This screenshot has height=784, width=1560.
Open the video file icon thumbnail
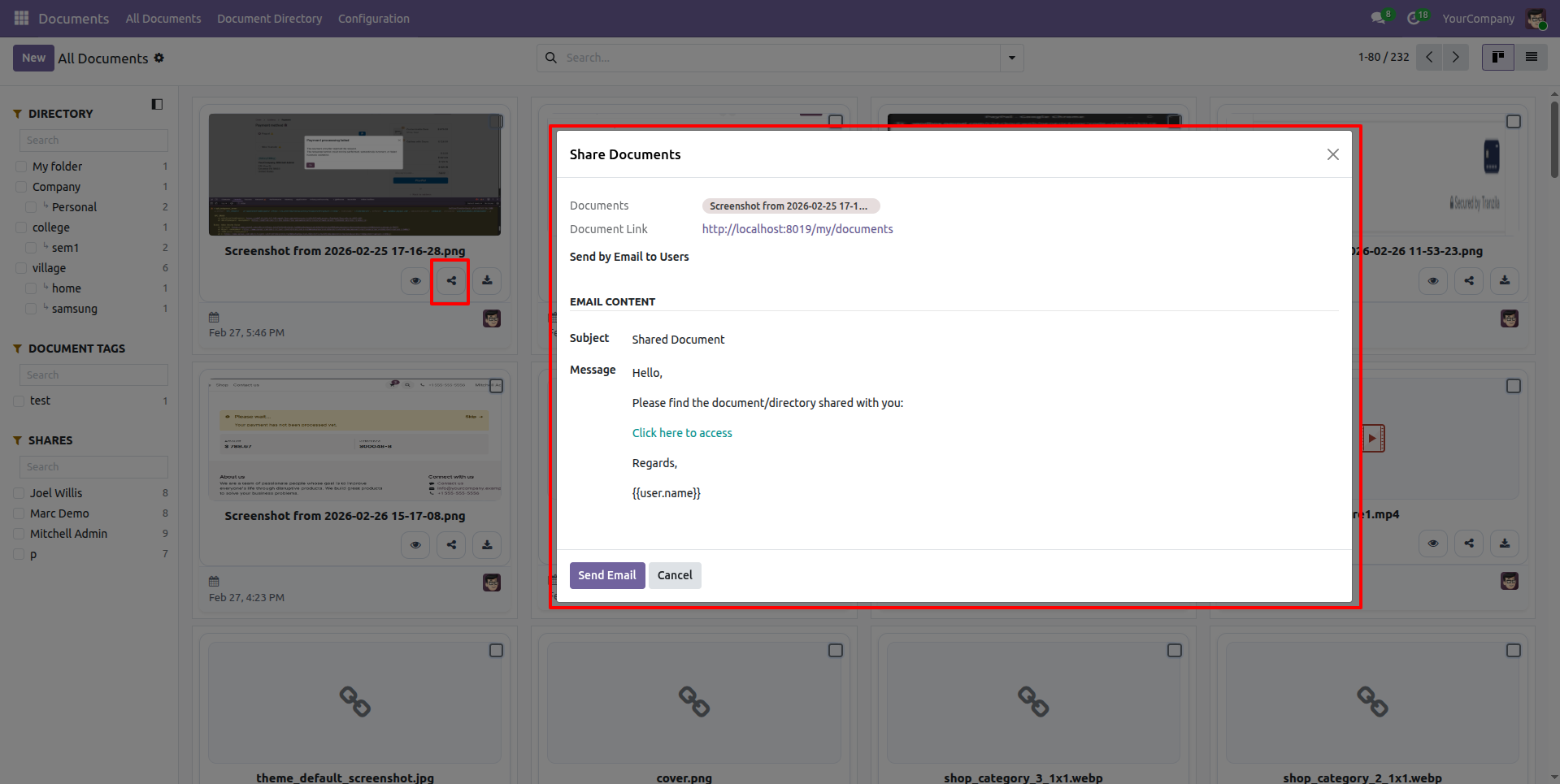coord(1374,439)
